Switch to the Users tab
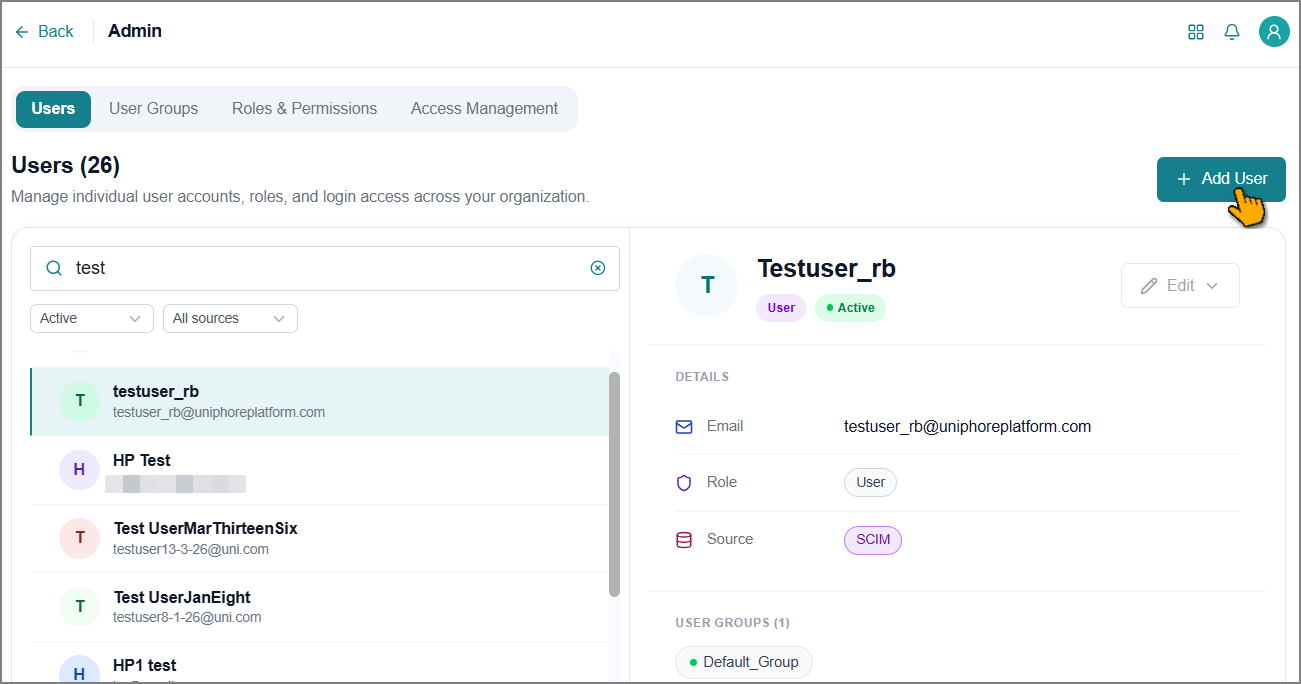Viewport: 1301px width, 684px height. pyautogui.click(x=53, y=109)
